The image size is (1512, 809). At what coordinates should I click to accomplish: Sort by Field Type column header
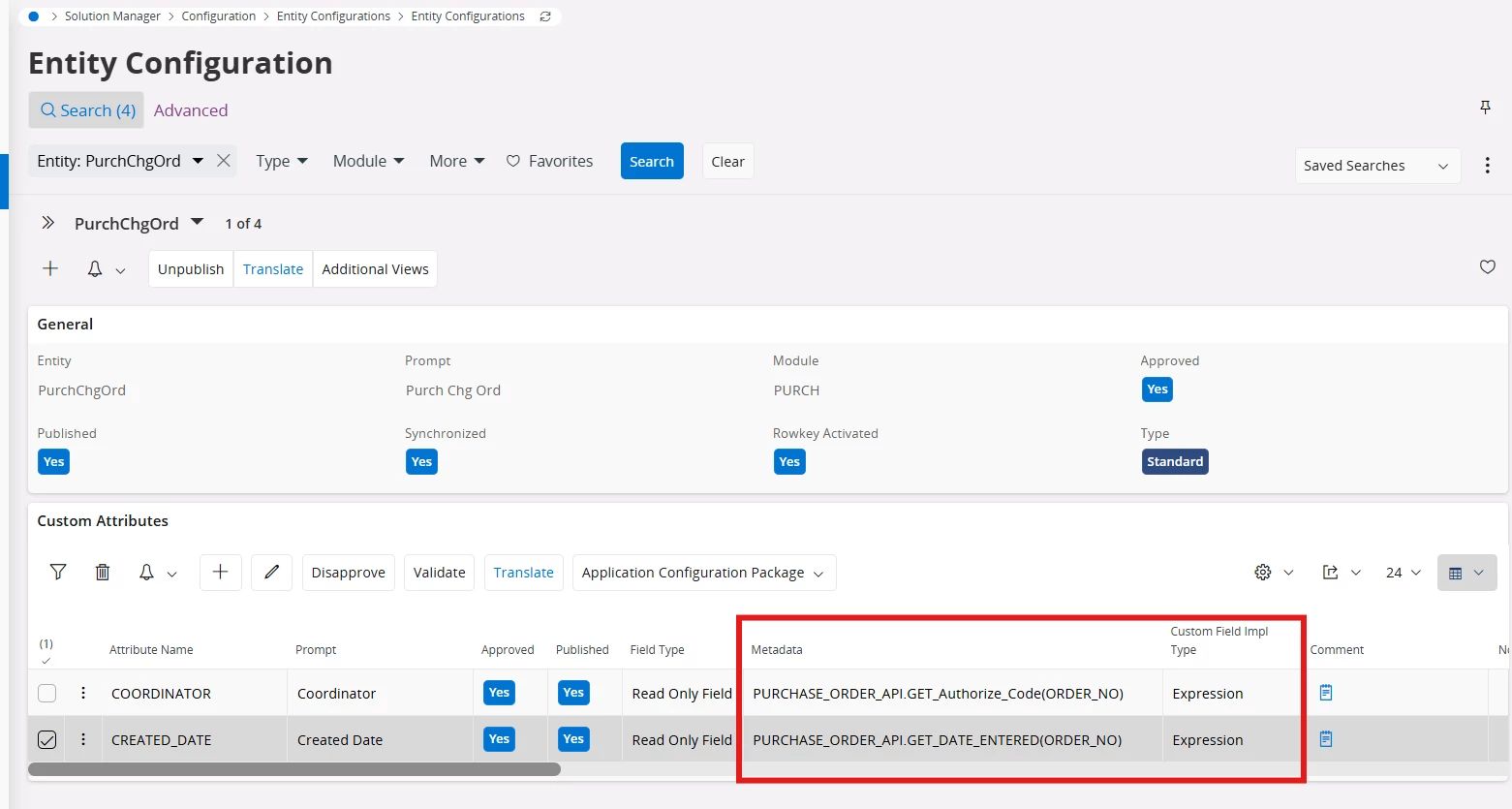657,650
